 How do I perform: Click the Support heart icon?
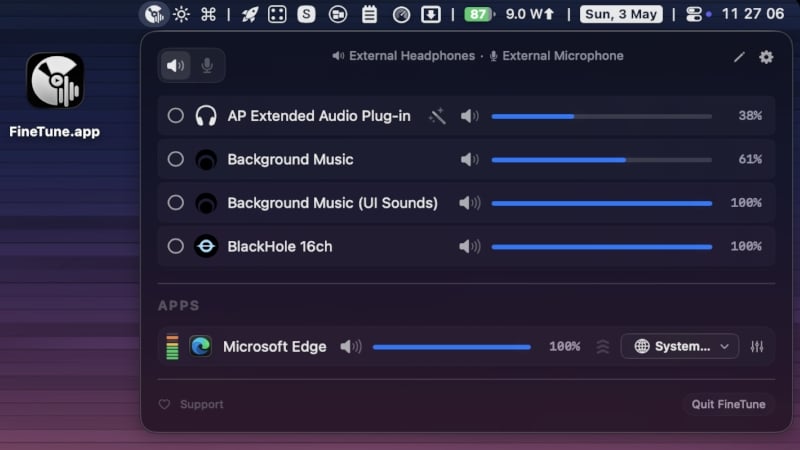(x=164, y=405)
